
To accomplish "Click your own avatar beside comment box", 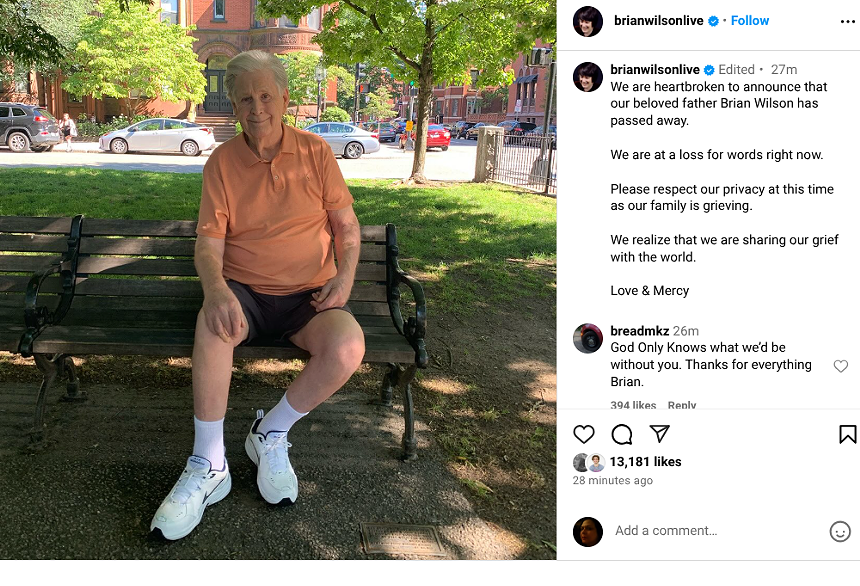I will point(588,531).
